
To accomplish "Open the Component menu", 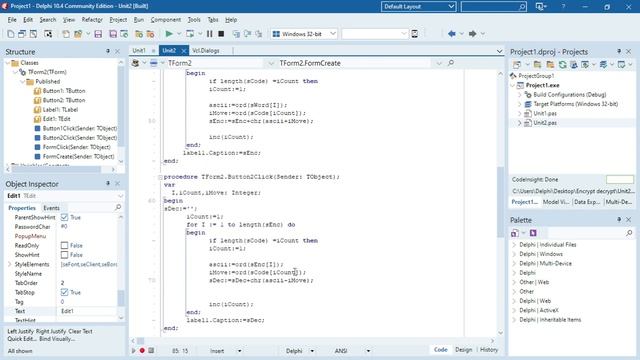I will (x=166, y=20).
